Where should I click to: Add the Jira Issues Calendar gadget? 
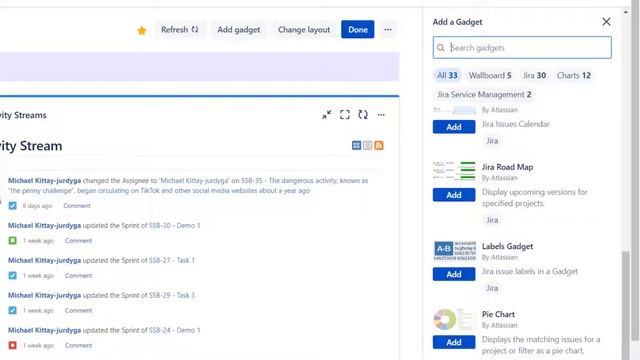click(x=454, y=127)
